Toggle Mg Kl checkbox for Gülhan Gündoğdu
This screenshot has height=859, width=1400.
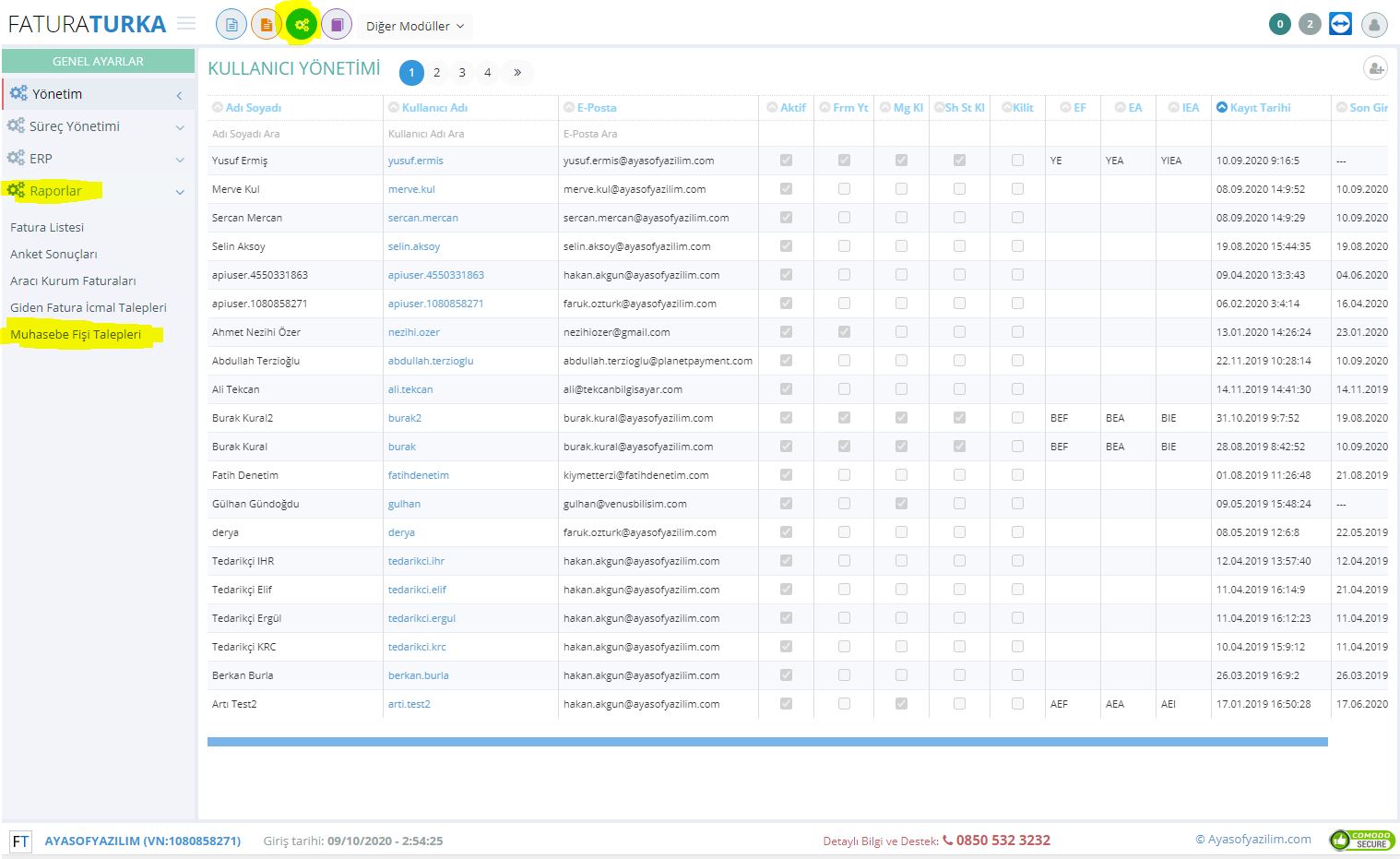pos(901,504)
